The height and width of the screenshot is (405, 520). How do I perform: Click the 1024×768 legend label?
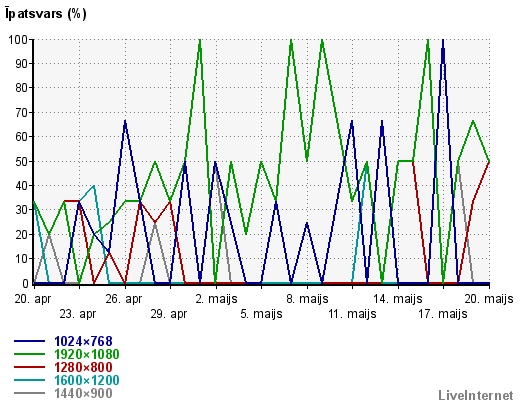[x=83, y=341]
